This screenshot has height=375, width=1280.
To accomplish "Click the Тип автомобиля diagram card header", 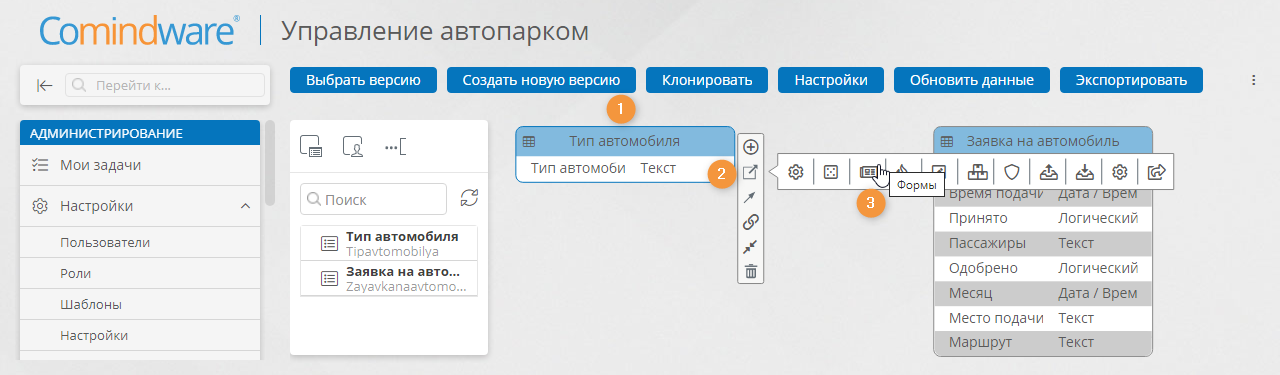I will pyautogui.click(x=625, y=141).
